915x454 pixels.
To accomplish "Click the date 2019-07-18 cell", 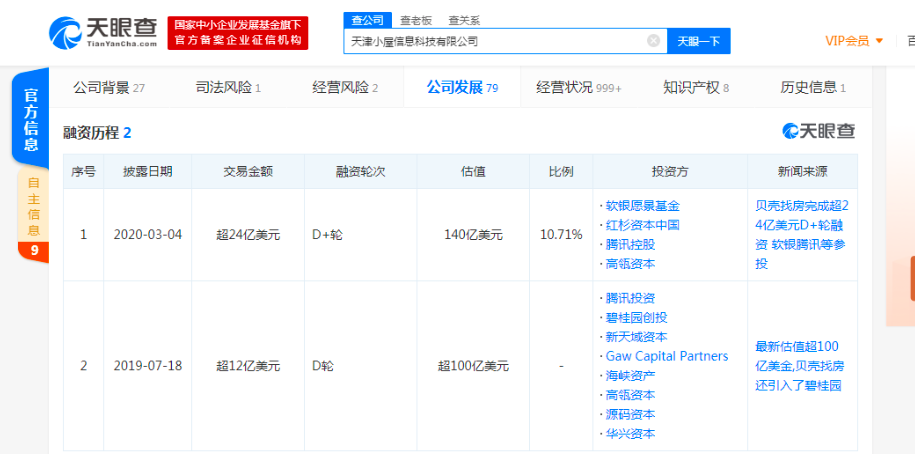I will [x=148, y=366].
